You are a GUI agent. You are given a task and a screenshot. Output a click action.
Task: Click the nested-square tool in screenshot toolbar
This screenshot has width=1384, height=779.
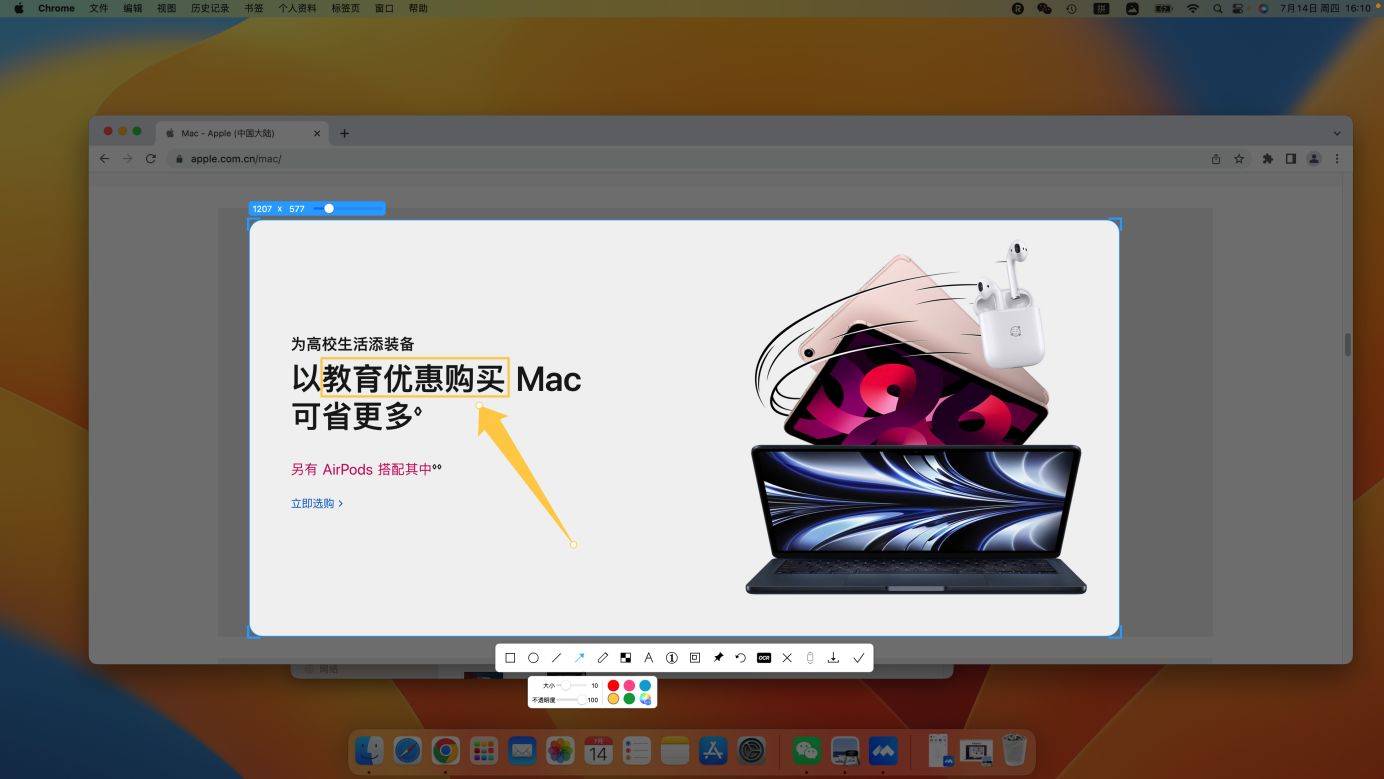[x=695, y=658]
